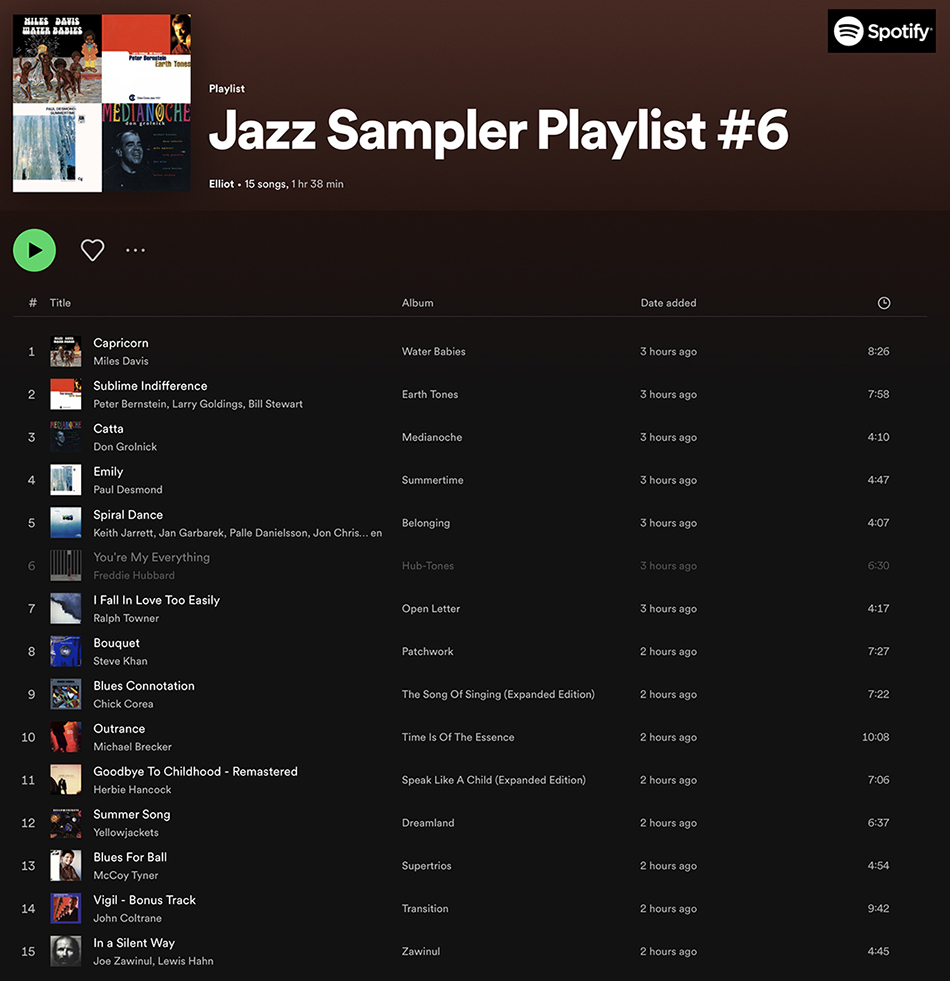
Task: Open artist Ralph Towner
Action: (x=126, y=618)
